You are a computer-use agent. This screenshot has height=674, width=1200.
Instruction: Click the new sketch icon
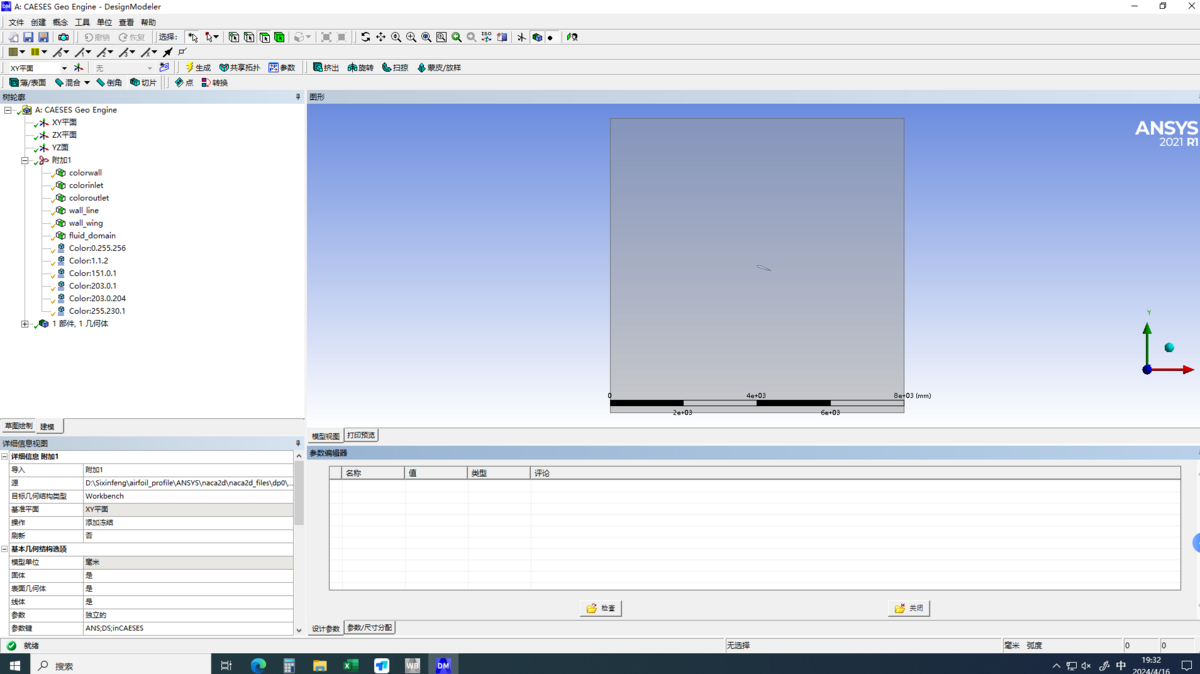[x=164, y=68]
